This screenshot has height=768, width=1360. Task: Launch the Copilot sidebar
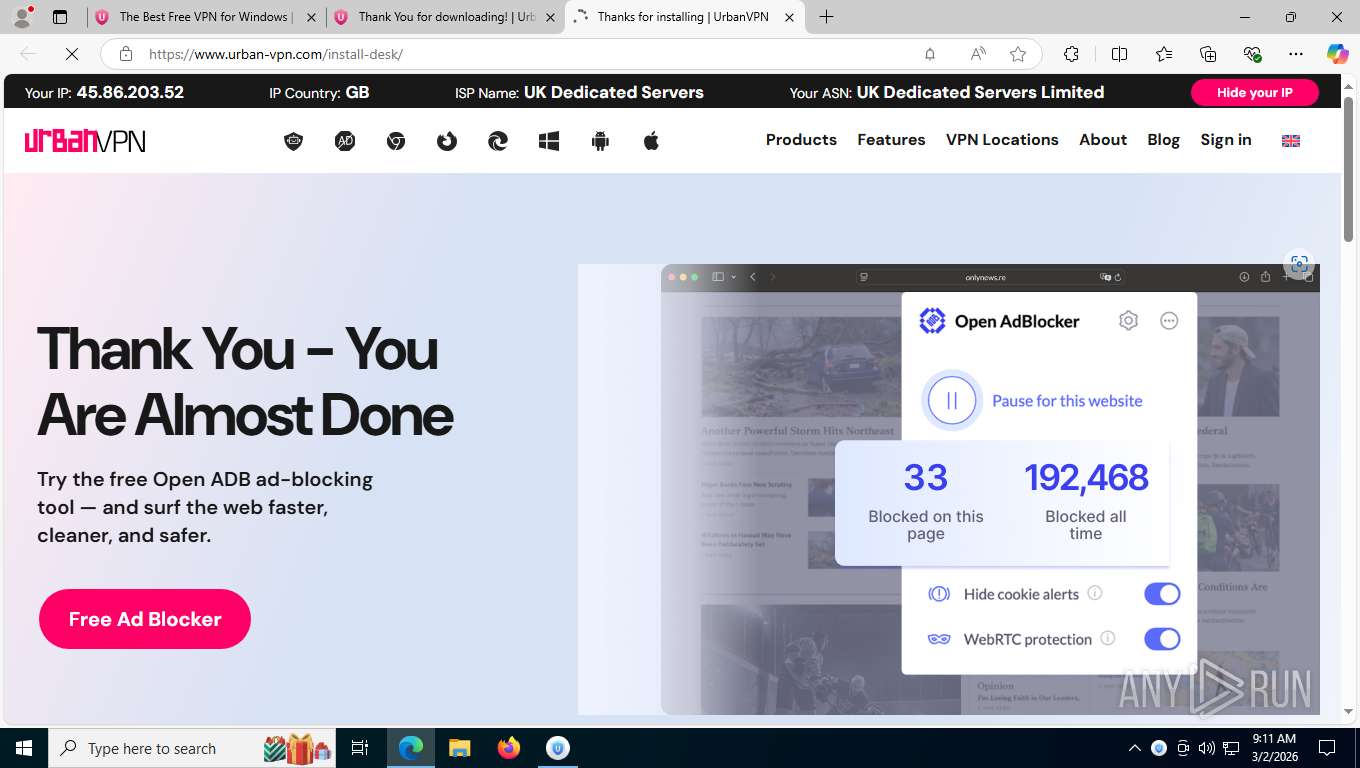[1338, 54]
